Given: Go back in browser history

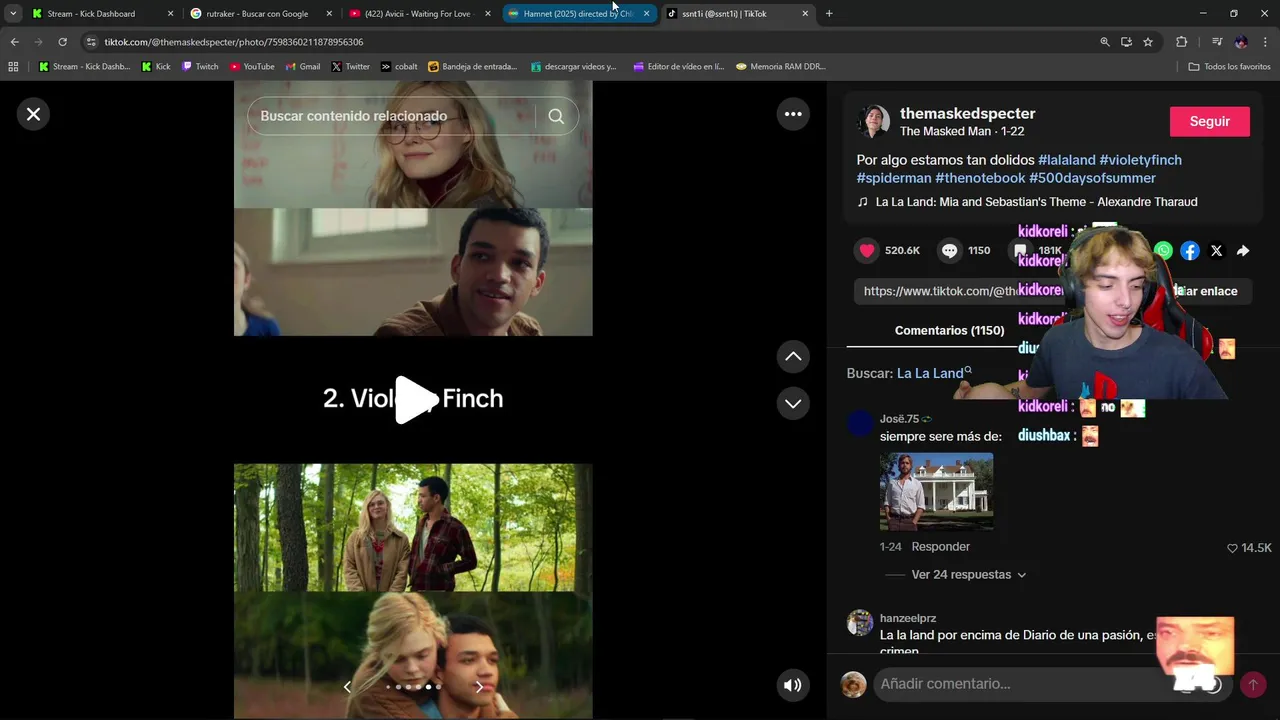Looking at the screenshot, I should 14,42.
